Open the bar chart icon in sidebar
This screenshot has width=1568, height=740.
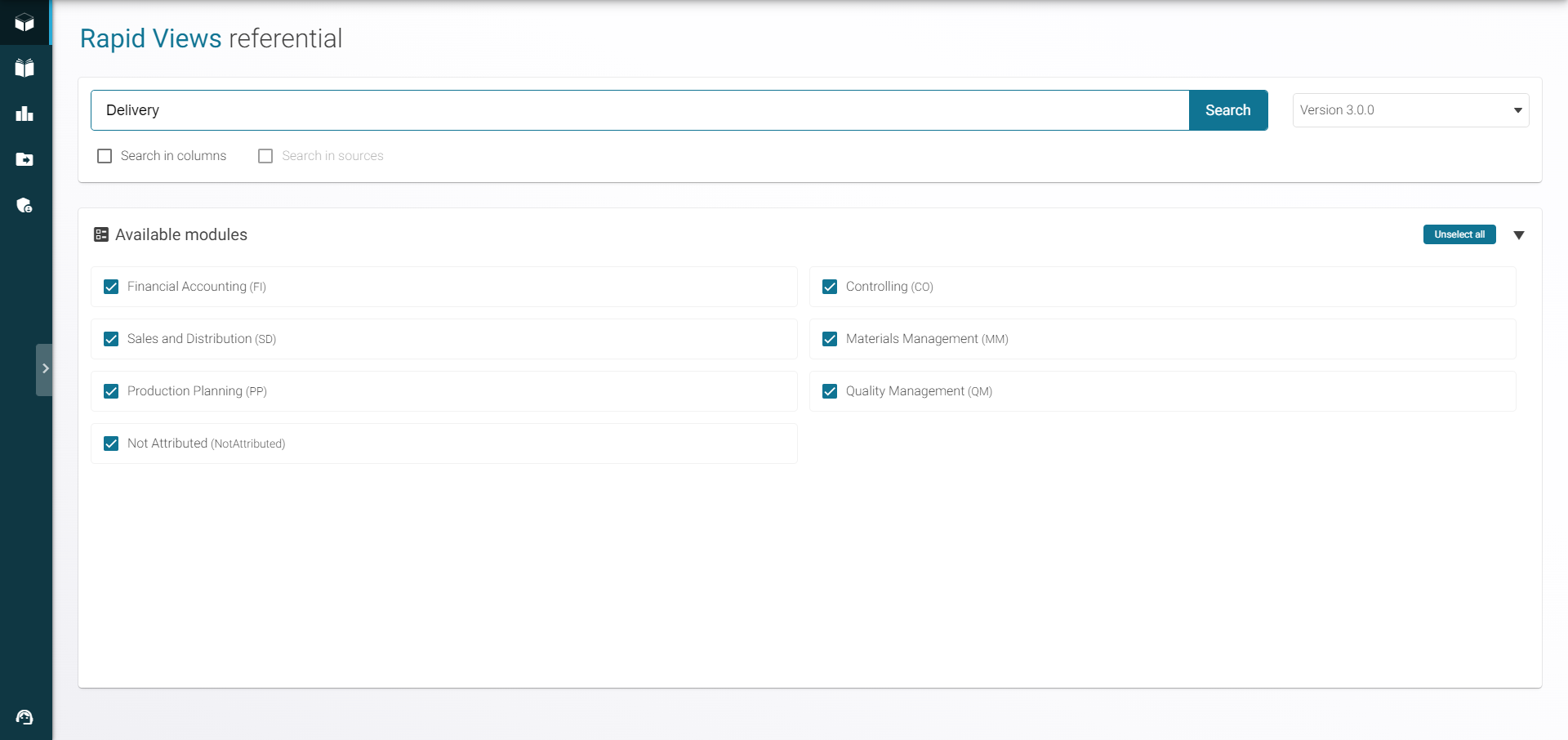click(x=24, y=114)
